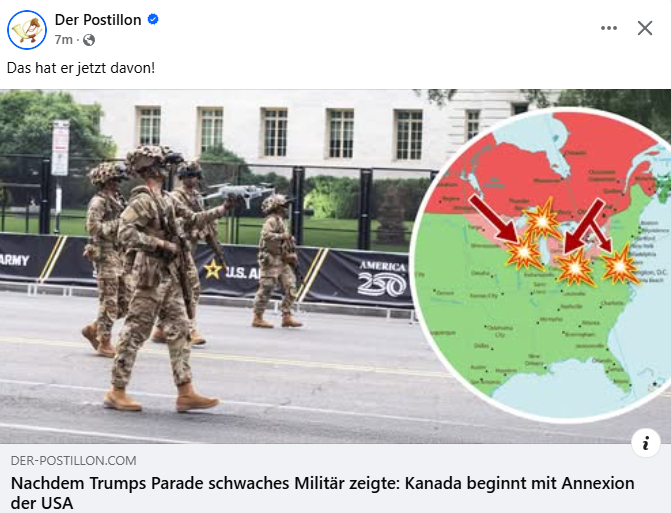
Task: Click the 7m post timestamp
Action: 64,40
